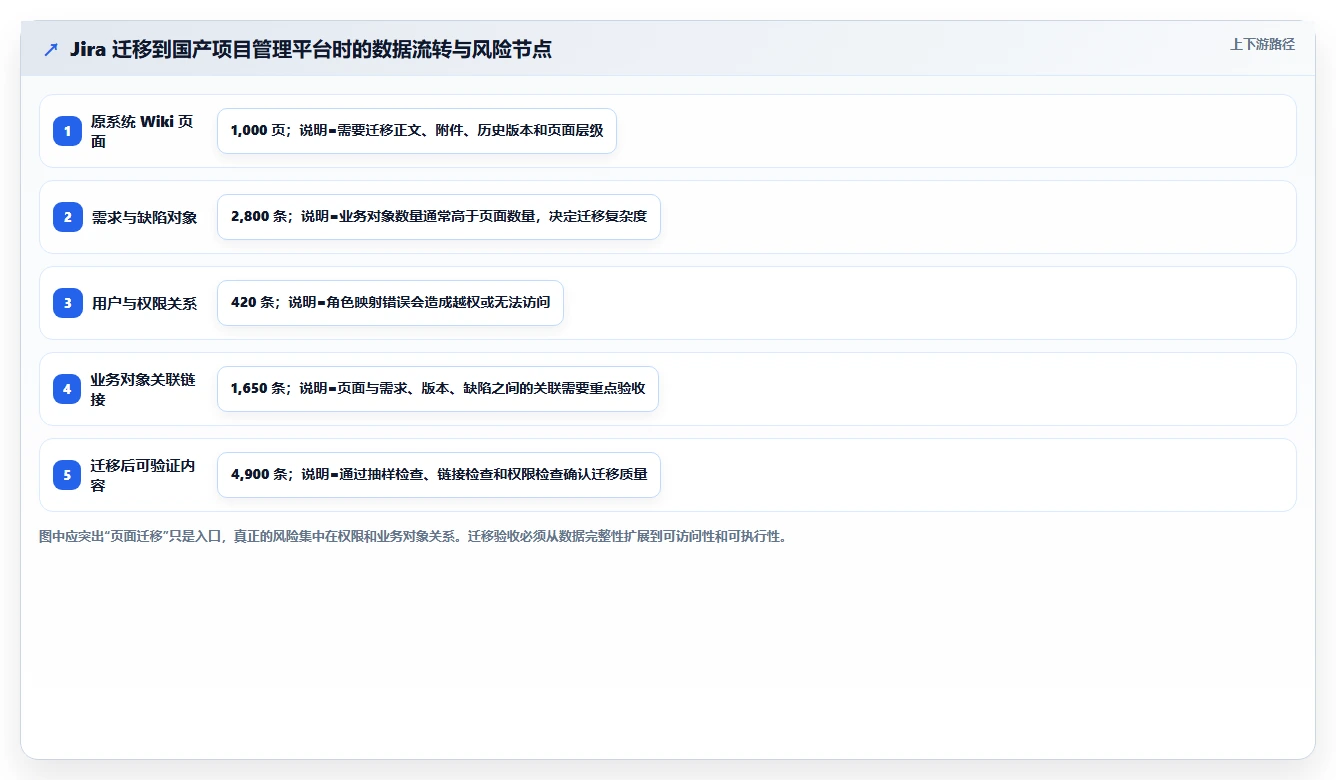Viewport: 1336px width, 780px height.
Task: Click step number 4 badge
Action: (x=67, y=389)
